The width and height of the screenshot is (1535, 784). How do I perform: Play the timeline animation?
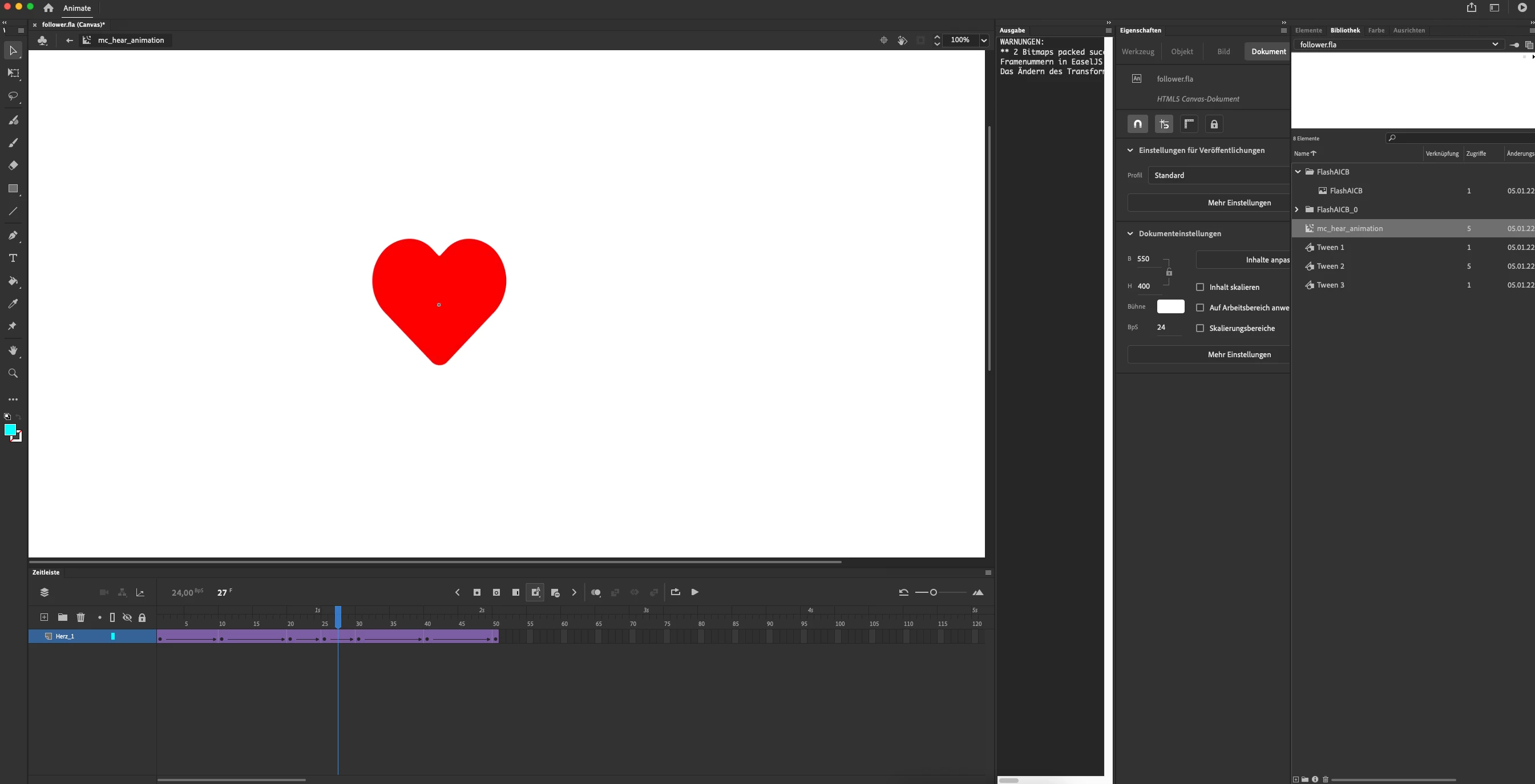click(695, 592)
